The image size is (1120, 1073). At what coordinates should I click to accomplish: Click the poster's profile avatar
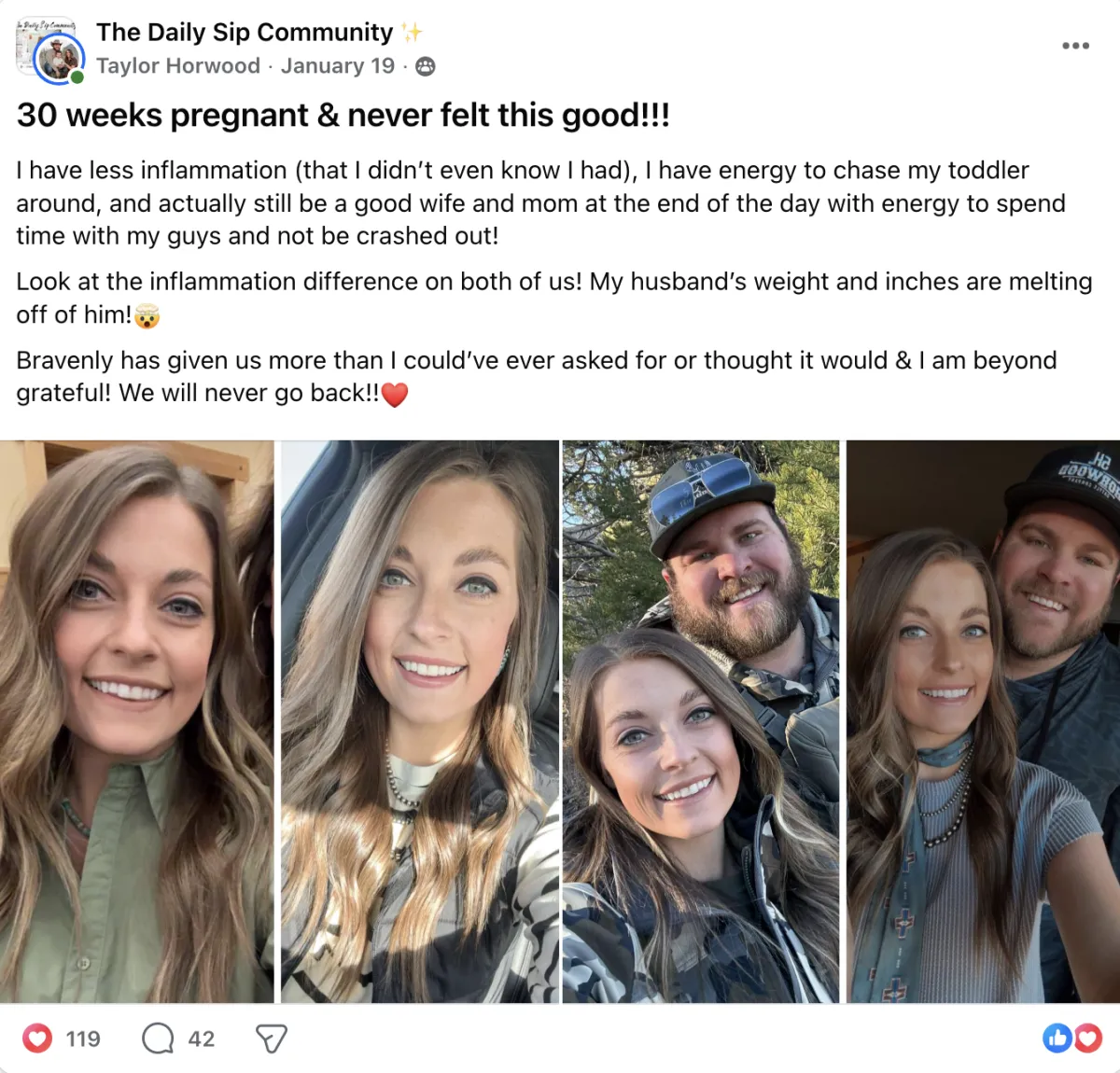click(58, 59)
